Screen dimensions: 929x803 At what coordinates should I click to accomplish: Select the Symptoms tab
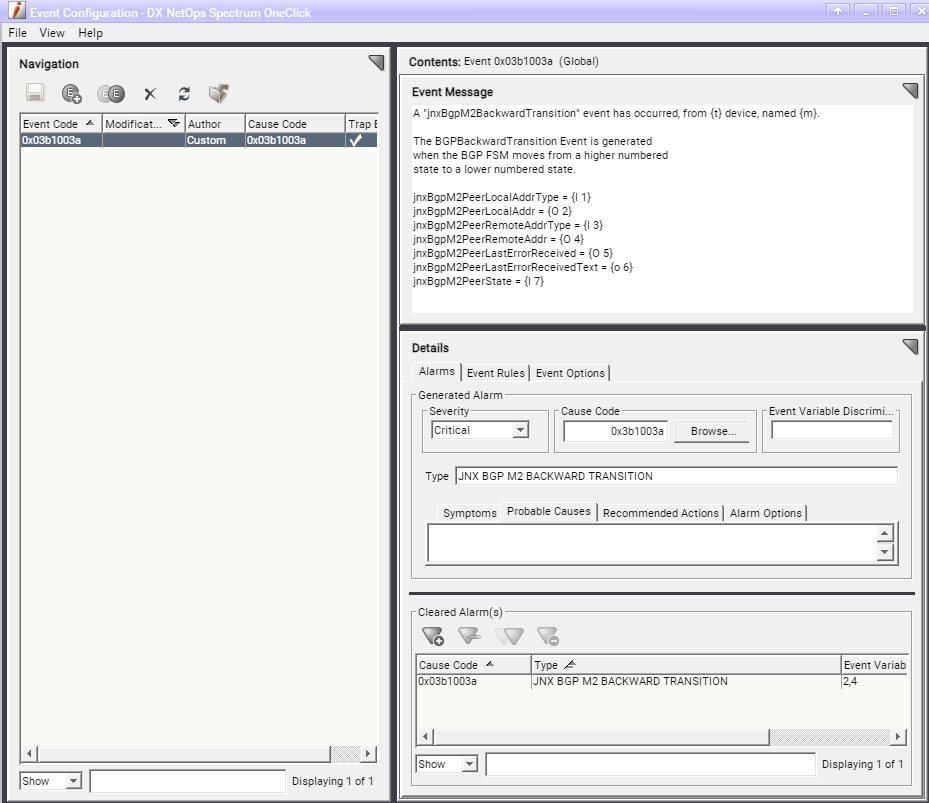(470, 513)
